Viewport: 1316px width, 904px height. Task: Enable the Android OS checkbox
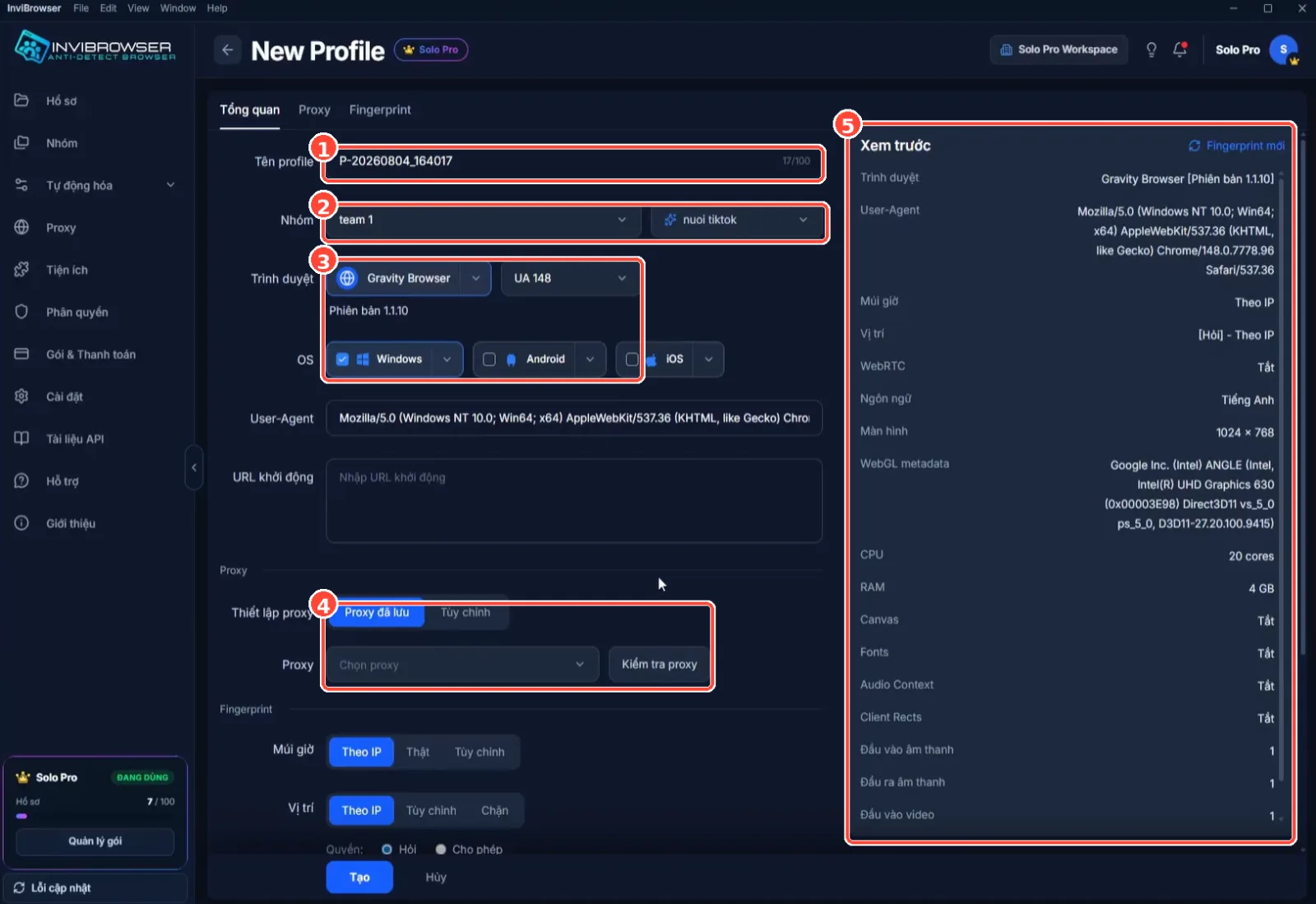tap(489, 359)
